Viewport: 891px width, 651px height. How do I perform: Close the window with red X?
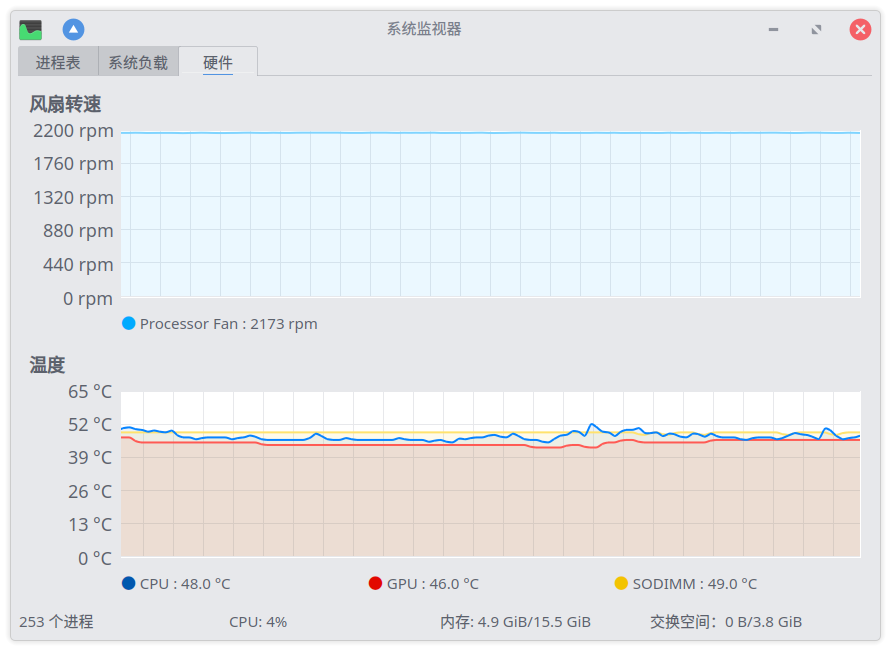point(860,30)
